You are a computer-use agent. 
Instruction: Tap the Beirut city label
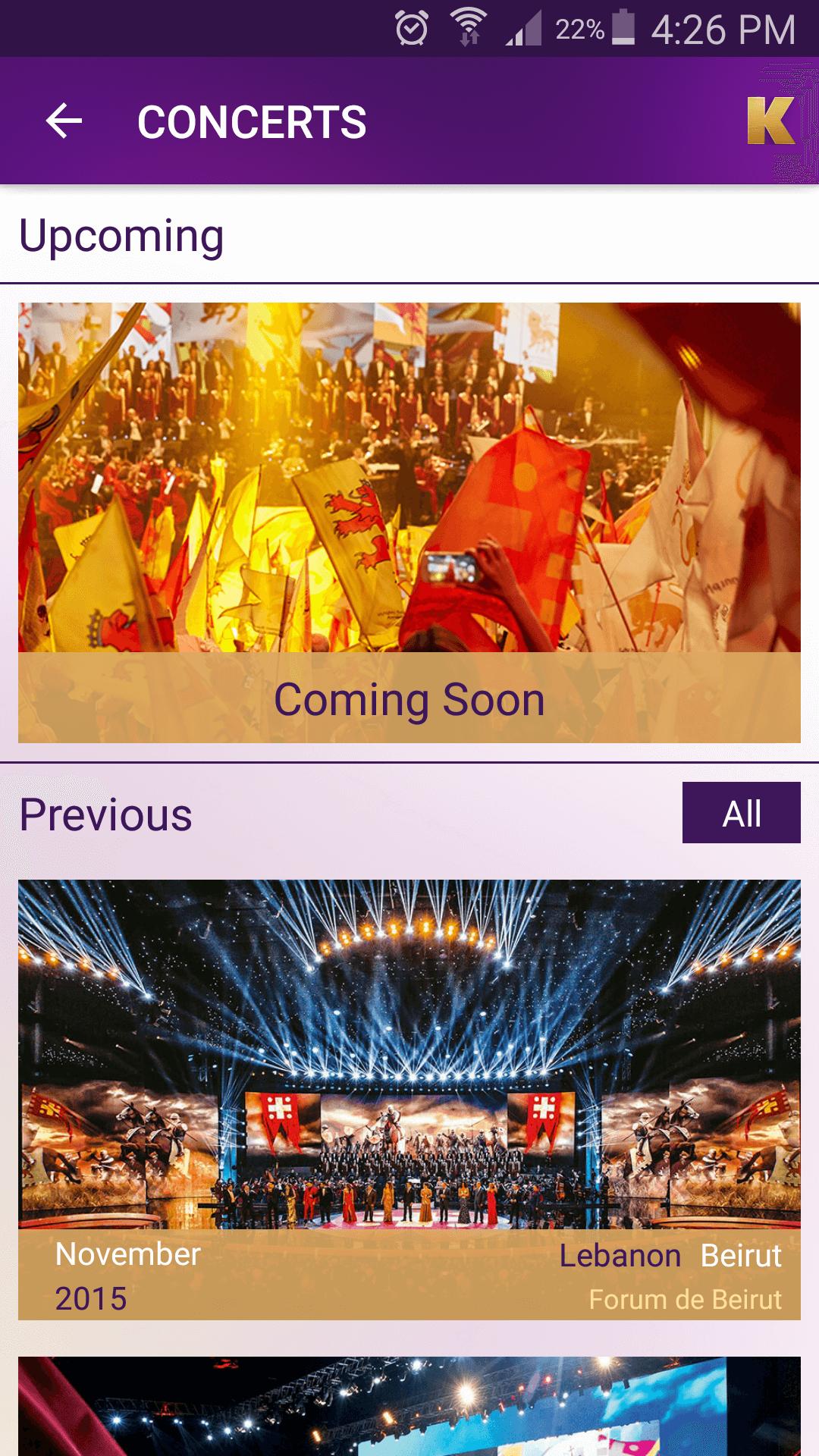tap(741, 1256)
